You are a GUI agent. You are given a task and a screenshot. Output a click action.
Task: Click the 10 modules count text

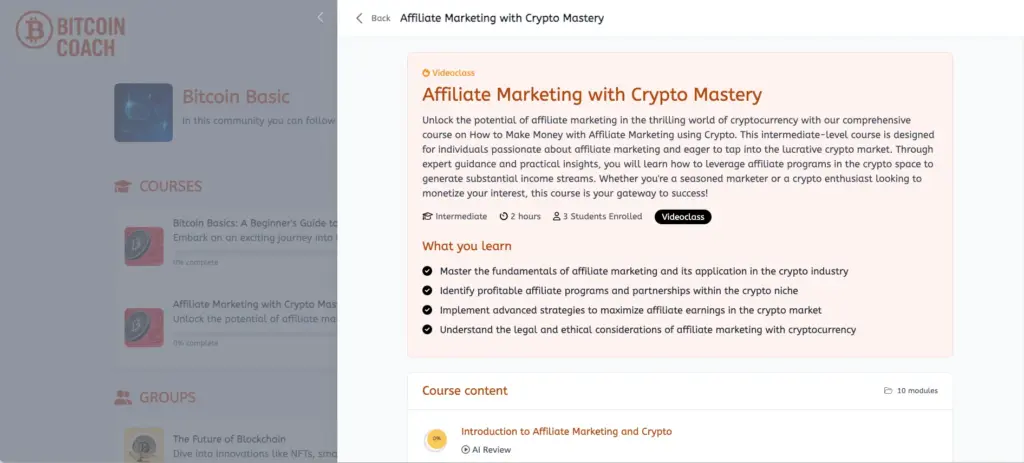click(917, 391)
